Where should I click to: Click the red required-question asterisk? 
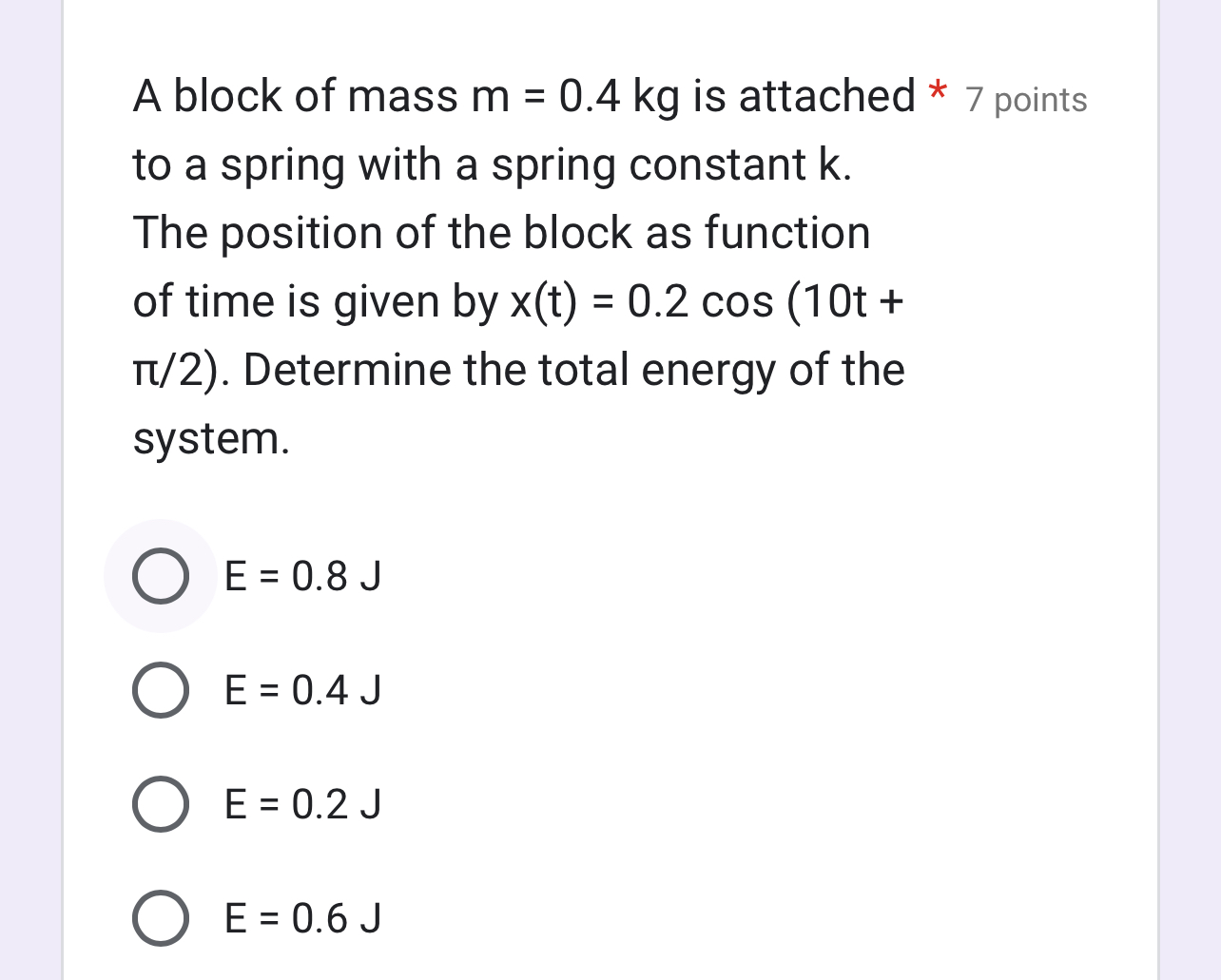pyautogui.click(x=937, y=93)
